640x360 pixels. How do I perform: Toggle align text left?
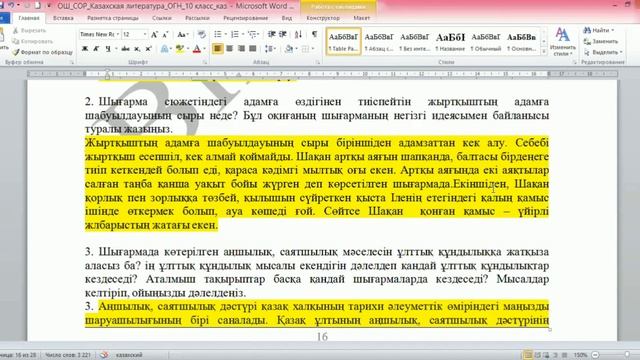click(x=218, y=49)
